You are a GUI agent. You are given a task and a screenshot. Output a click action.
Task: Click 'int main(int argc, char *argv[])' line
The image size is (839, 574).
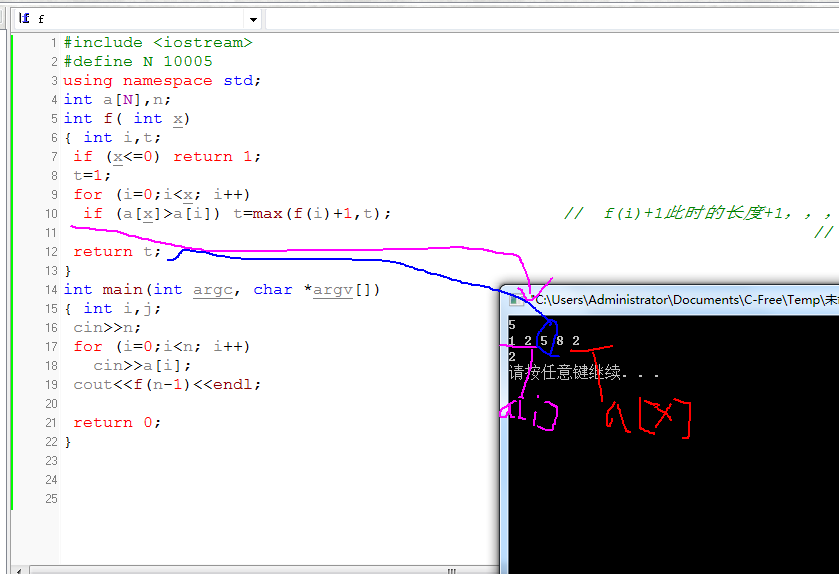pyautogui.click(x=222, y=290)
